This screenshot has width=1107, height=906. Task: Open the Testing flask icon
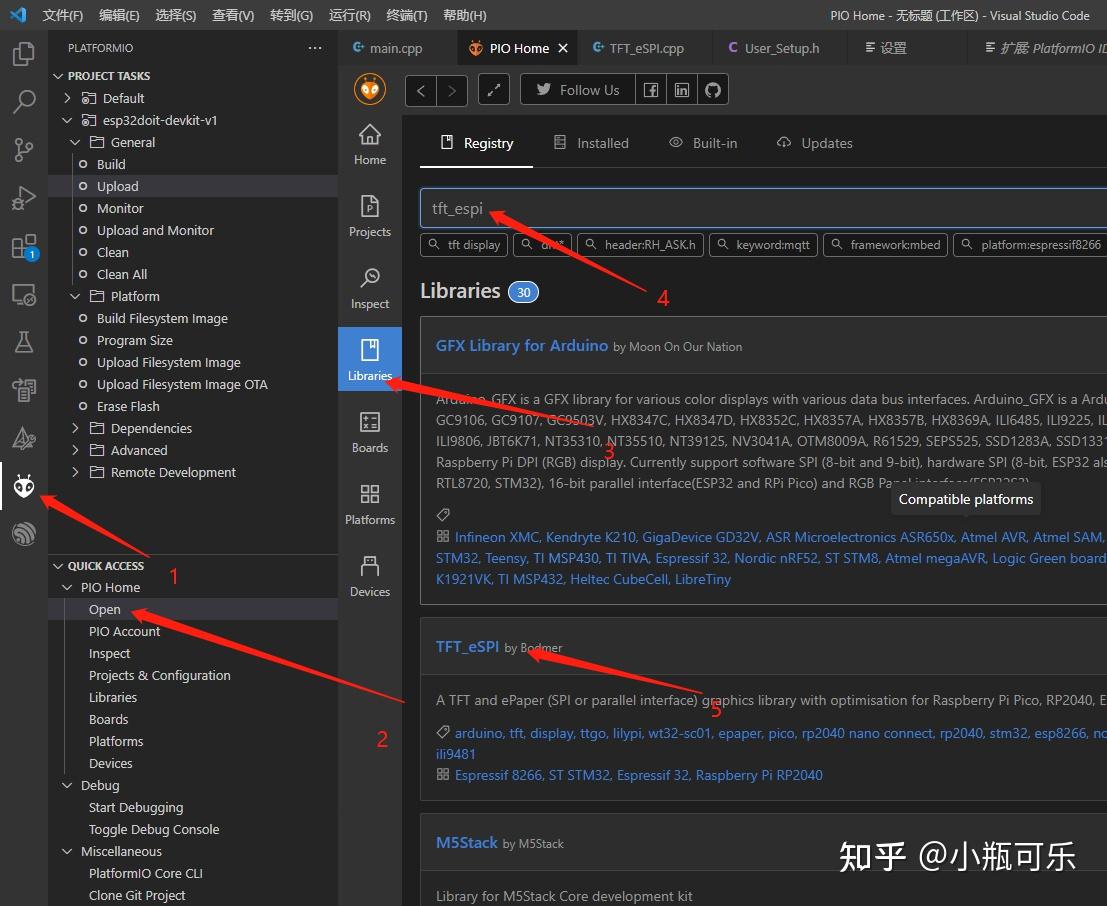tap(23, 342)
